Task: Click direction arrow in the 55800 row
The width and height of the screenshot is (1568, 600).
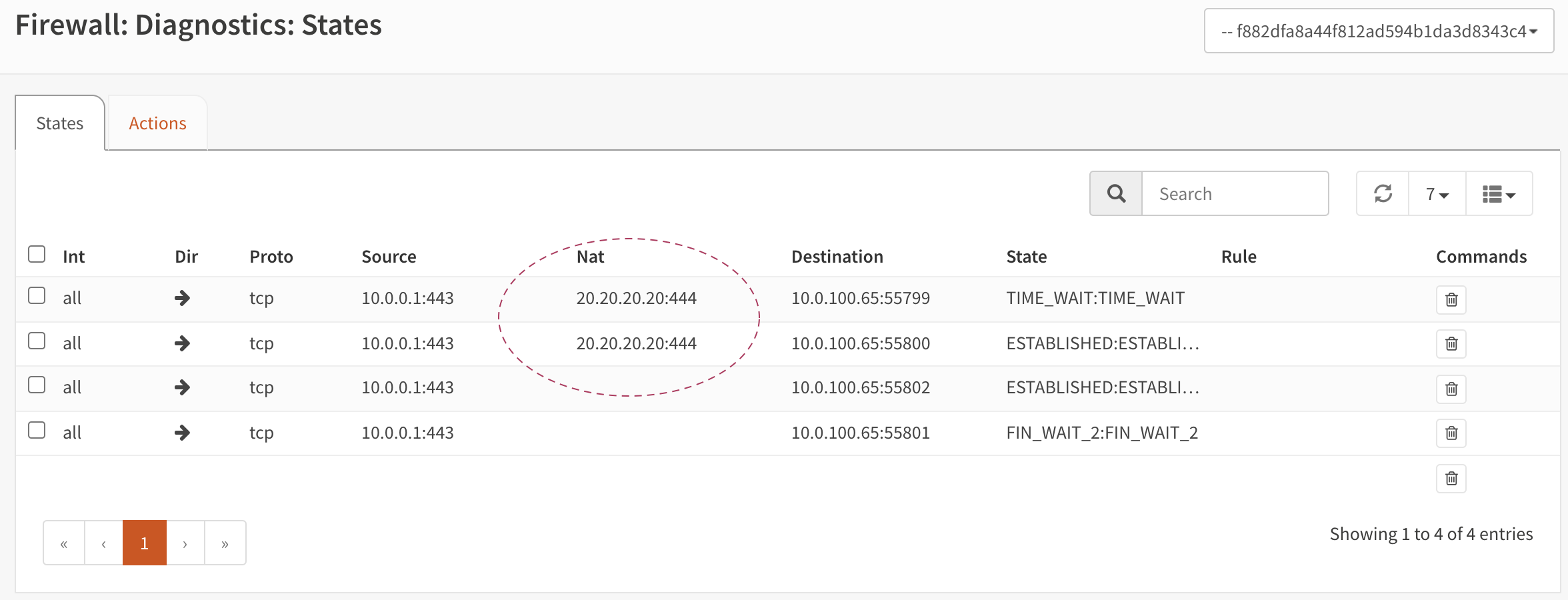Action: click(x=182, y=343)
